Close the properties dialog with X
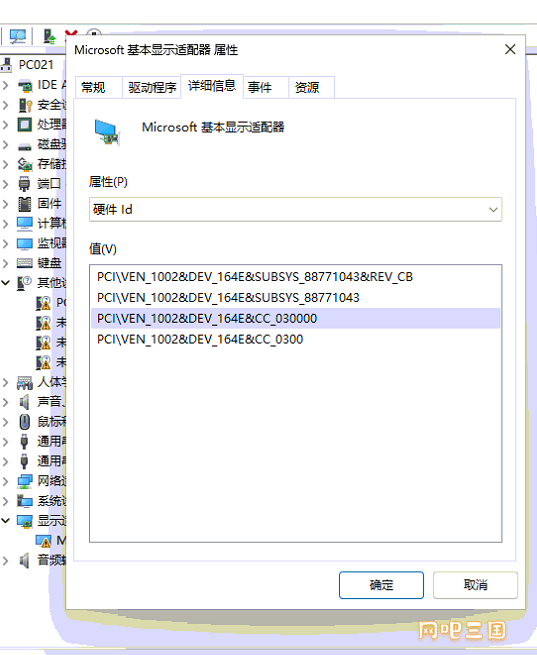Image resolution: width=537 pixels, height=655 pixels. point(510,50)
